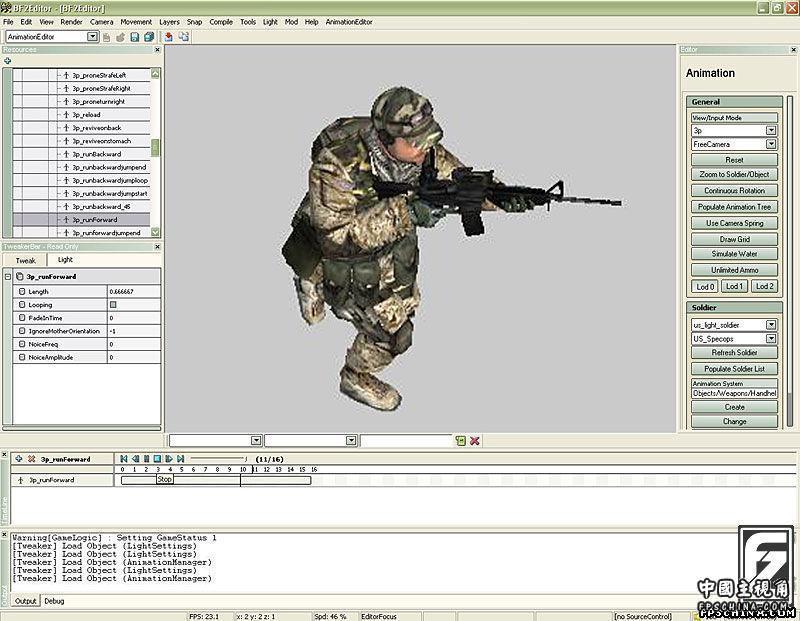Switch to Lod 1
This screenshot has width=800, height=621.
[x=734, y=286]
